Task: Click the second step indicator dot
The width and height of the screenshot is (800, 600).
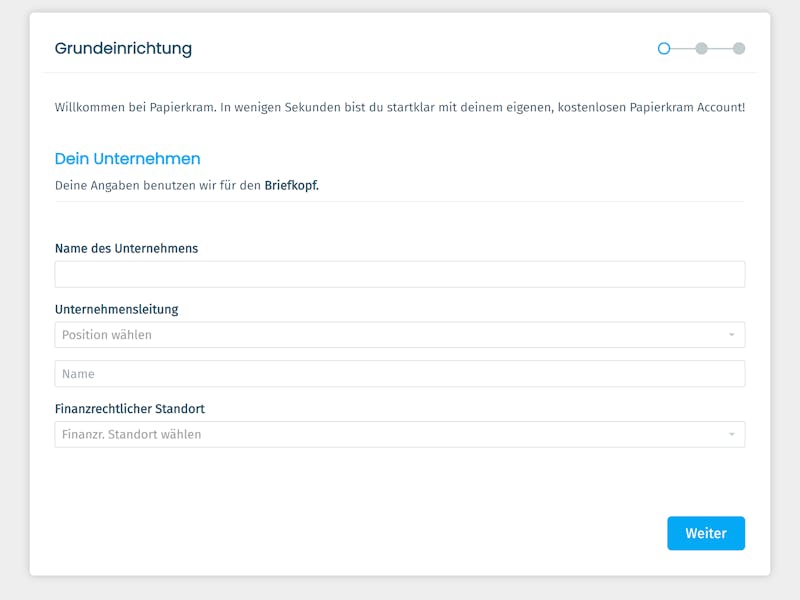Action: [x=702, y=48]
